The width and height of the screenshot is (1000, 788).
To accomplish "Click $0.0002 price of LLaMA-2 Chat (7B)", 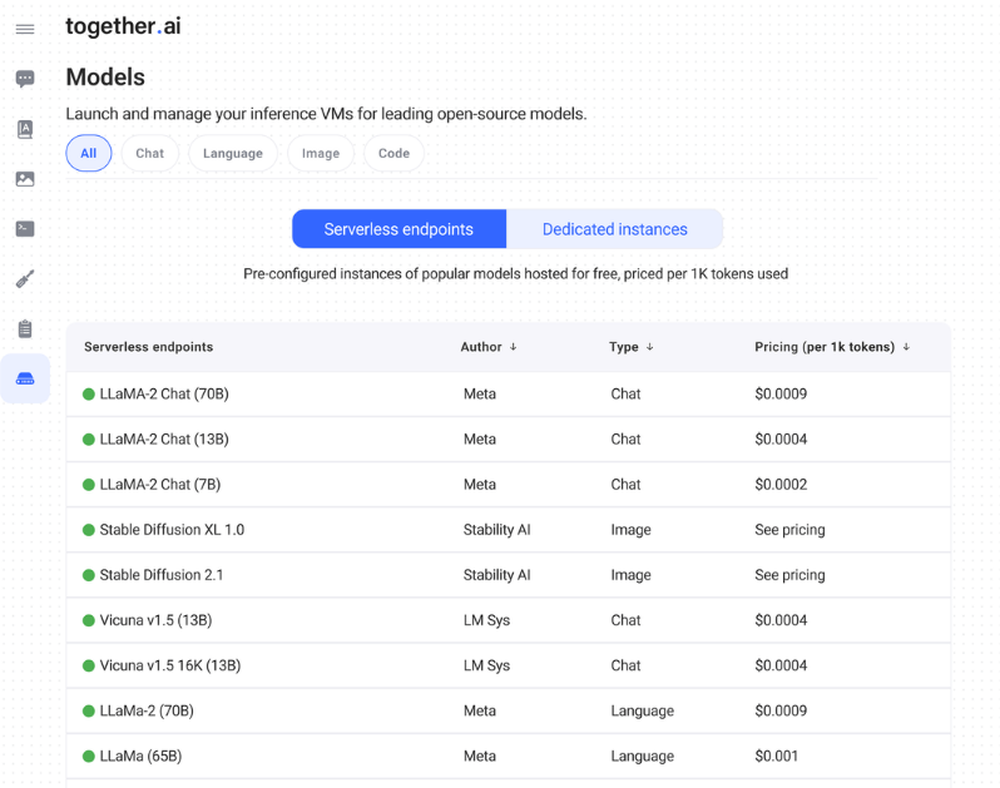I will pyautogui.click(x=781, y=485).
